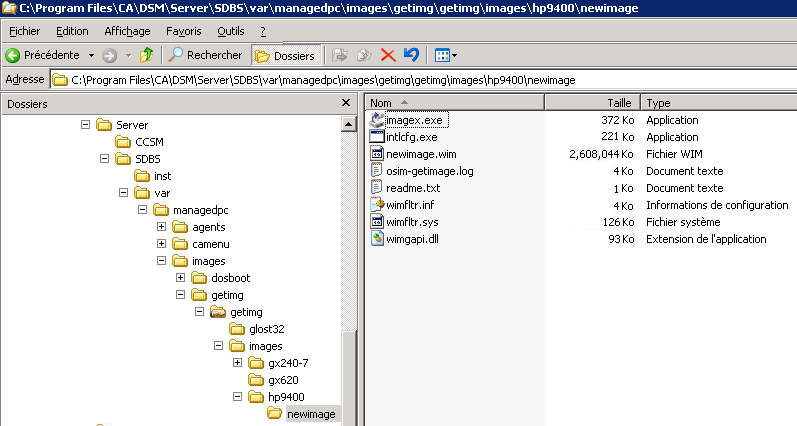
Task: Open the Outils menu
Action: (x=230, y=31)
